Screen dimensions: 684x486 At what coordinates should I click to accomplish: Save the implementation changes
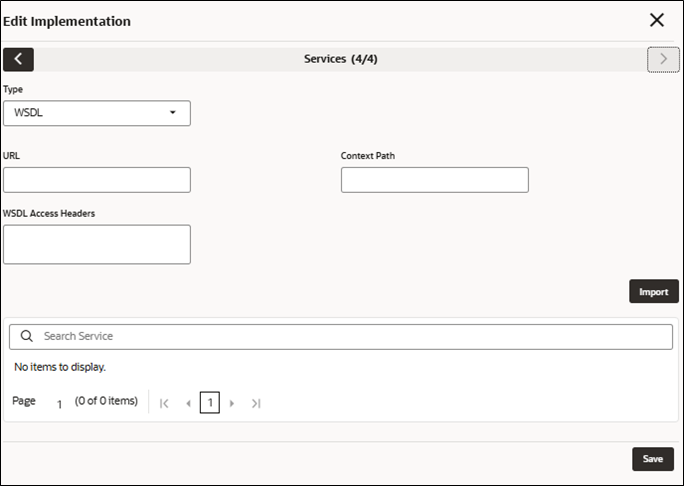[x=653, y=459]
